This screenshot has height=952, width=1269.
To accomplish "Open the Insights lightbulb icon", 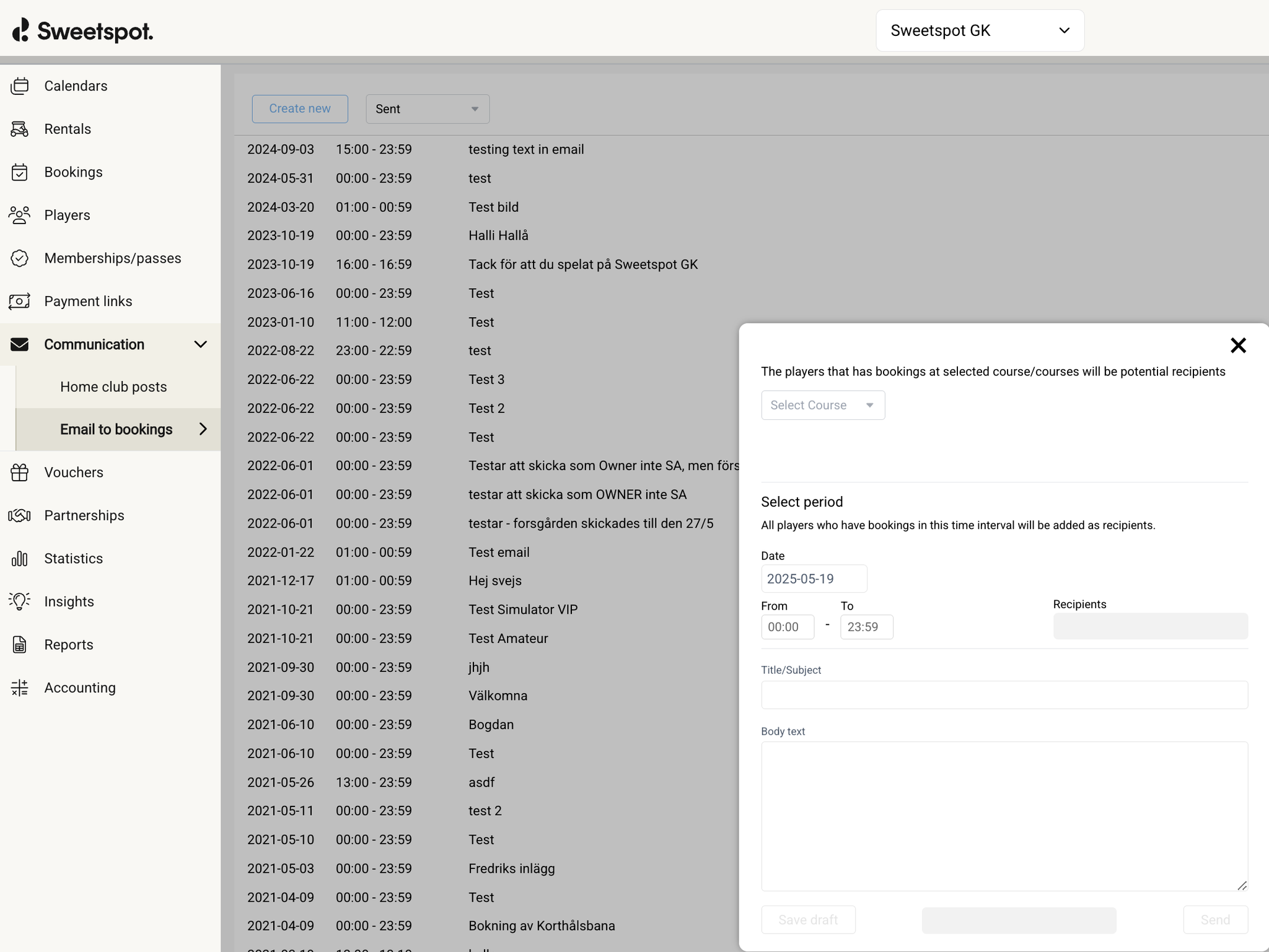I will [19, 601].
